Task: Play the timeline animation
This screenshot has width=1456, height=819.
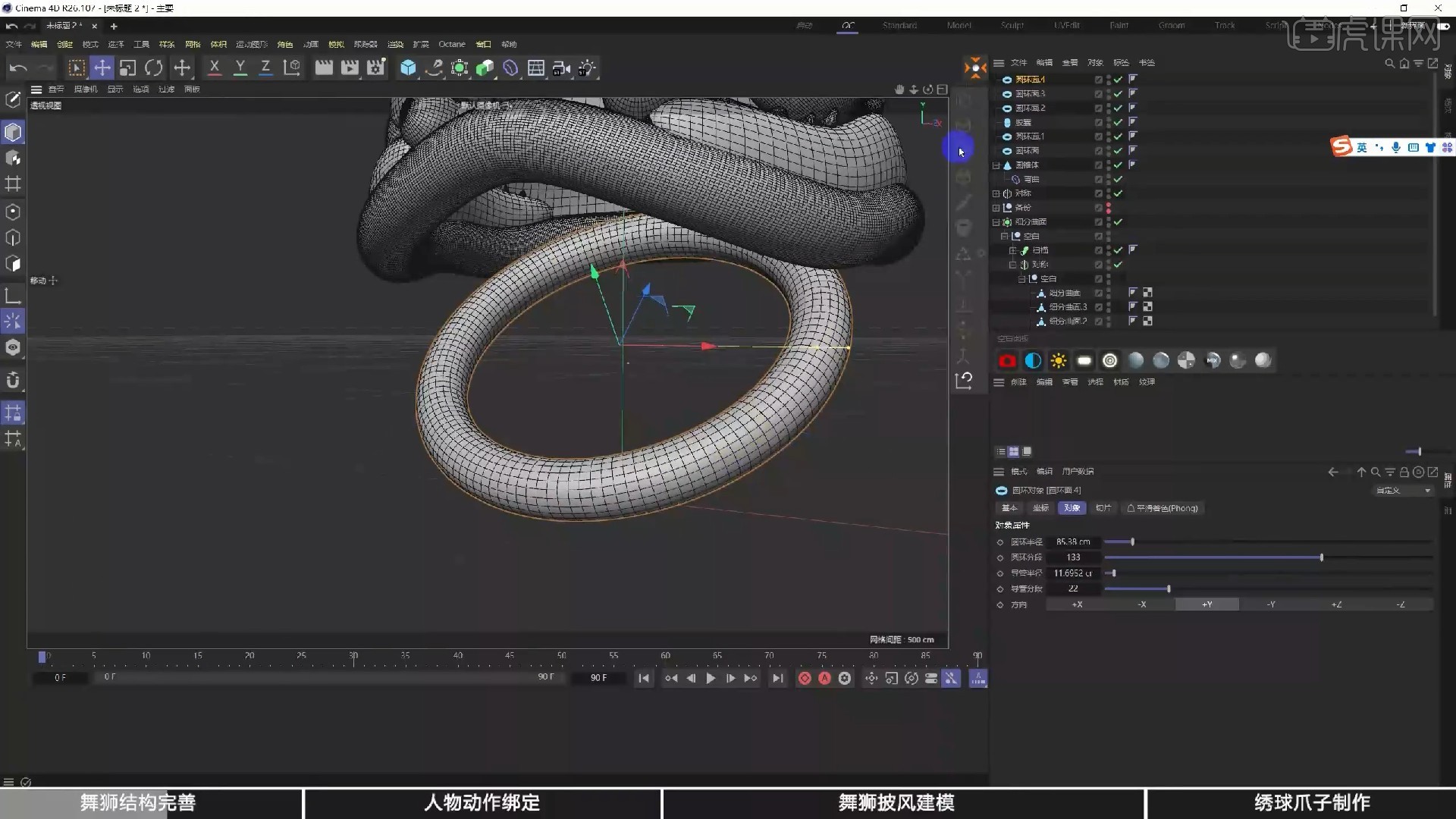Action: pos(711,679)
